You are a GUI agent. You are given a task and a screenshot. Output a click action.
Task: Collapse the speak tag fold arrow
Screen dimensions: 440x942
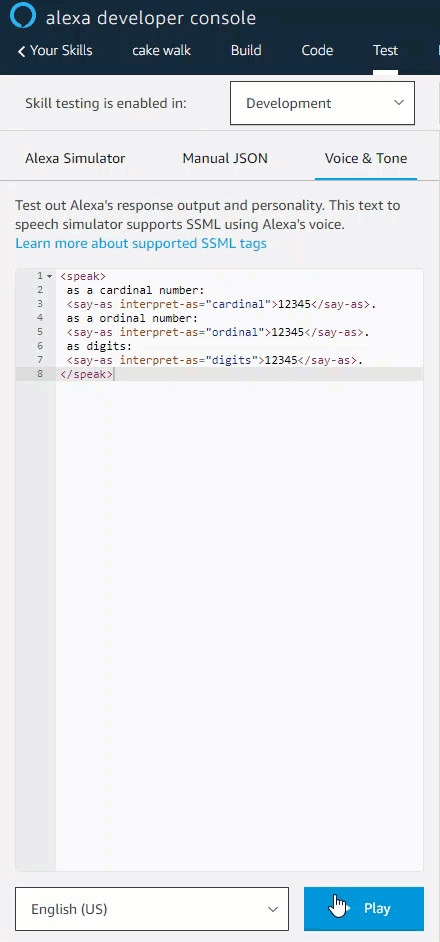coord(50,276)
